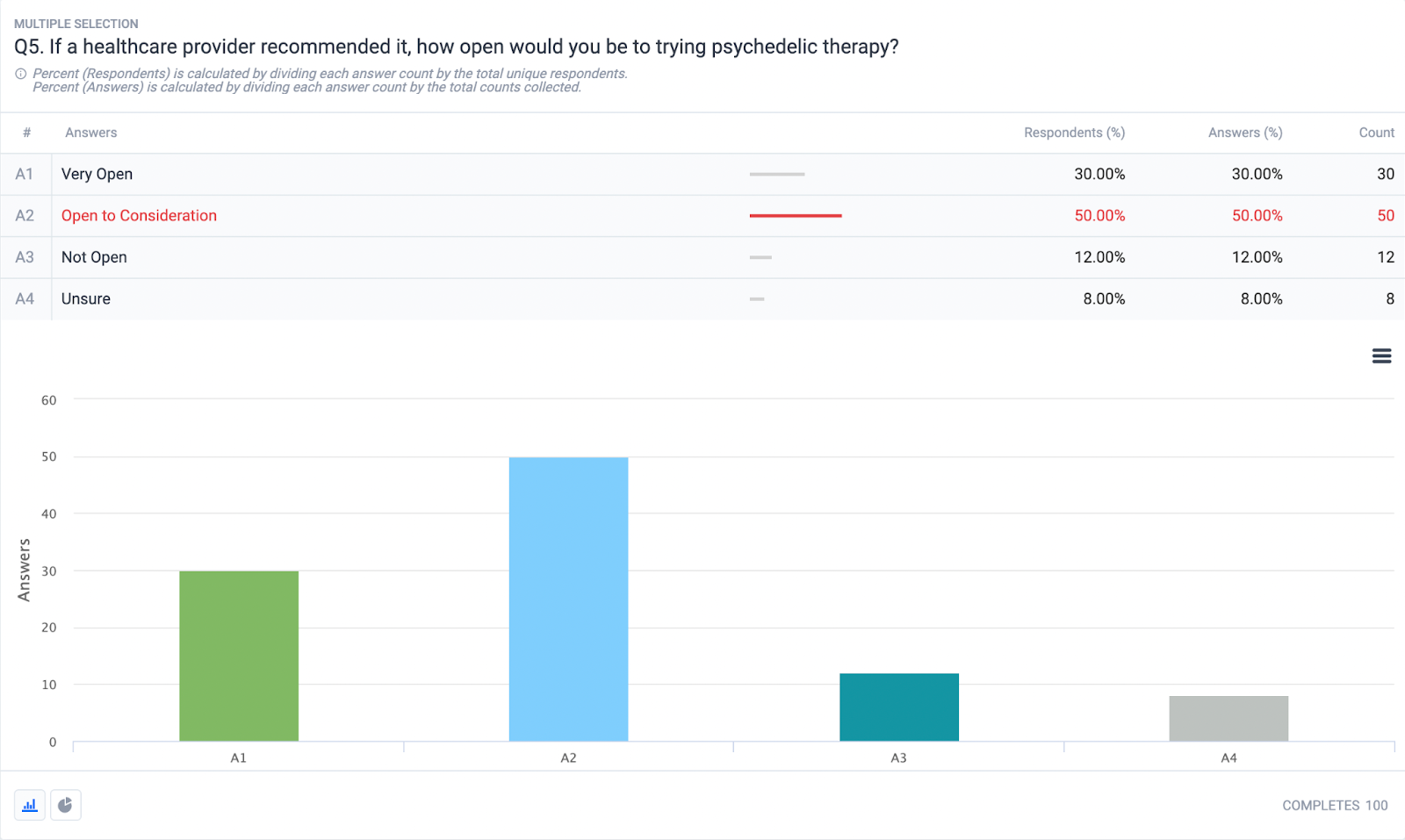Select the Very Open answer row
Image resolution: width=1405 pixels, height=840 pixels.
(x=97, y=174)
